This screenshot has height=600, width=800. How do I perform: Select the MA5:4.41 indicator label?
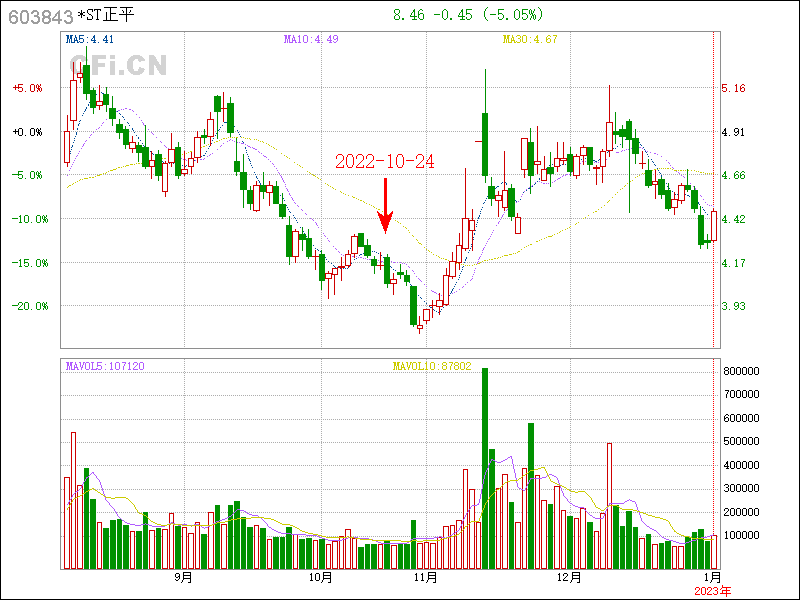92,40
